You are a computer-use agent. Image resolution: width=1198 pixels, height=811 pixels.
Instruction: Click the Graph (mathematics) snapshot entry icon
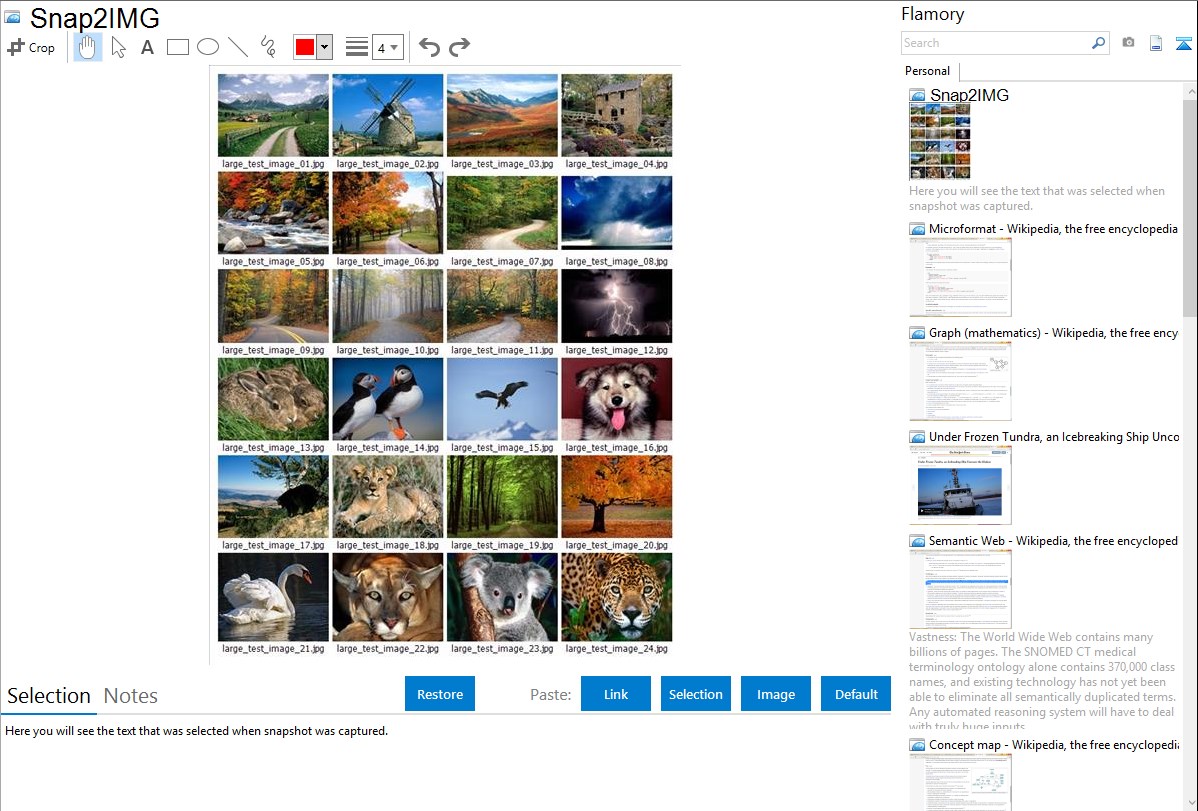coord(917,333)
